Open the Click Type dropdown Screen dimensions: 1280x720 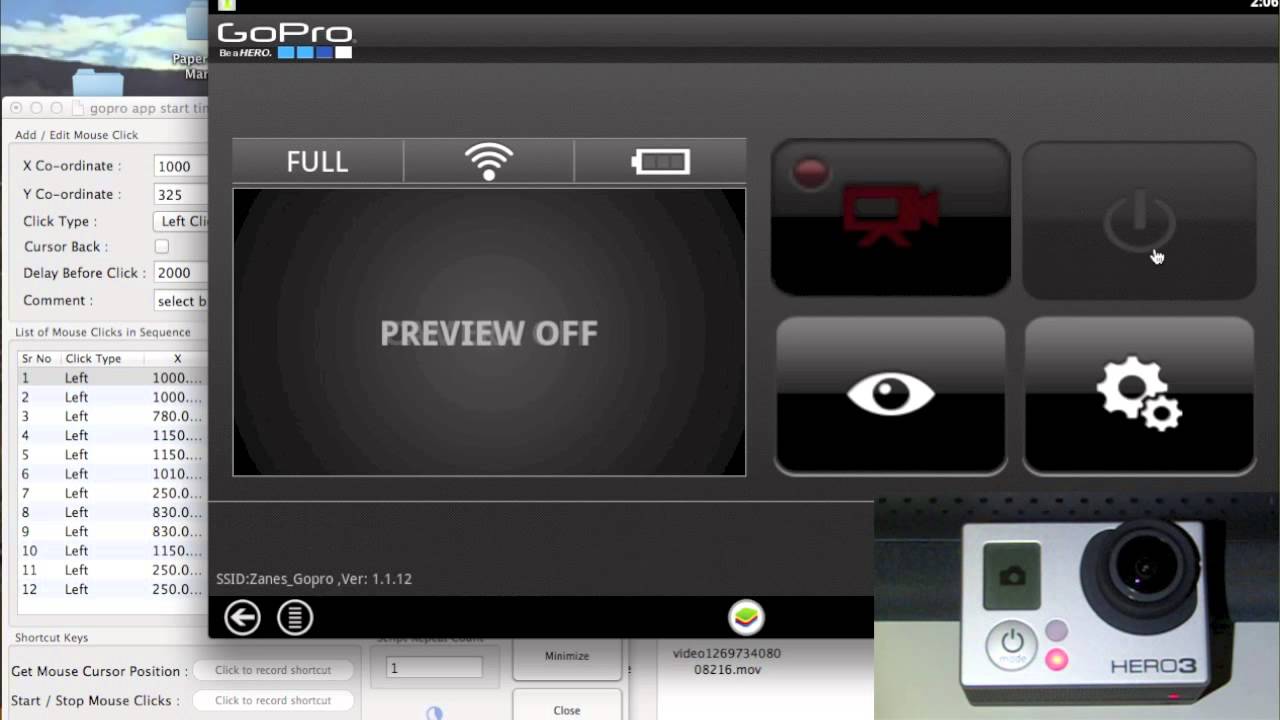[181, 221]
